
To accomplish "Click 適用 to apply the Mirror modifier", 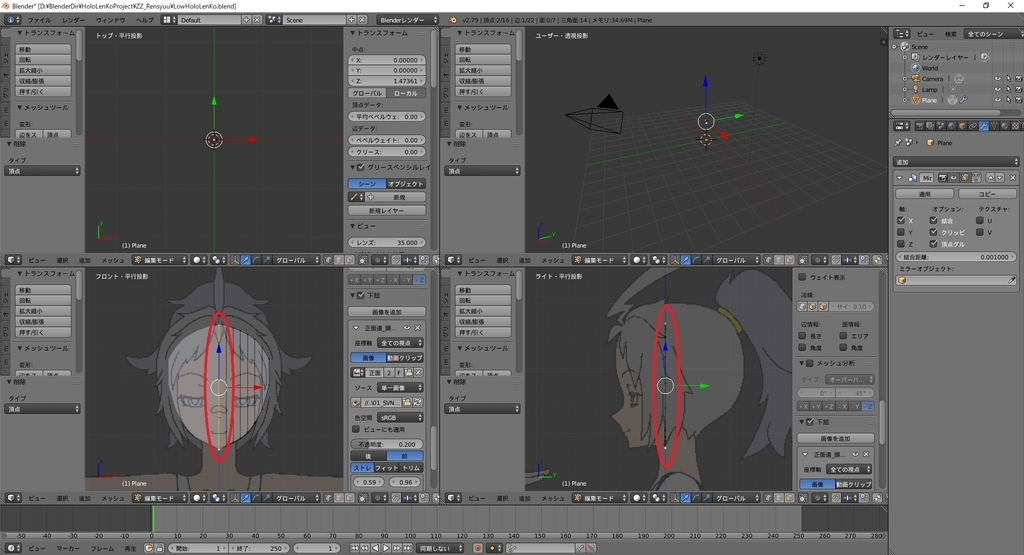I will (x=925, y=194).
